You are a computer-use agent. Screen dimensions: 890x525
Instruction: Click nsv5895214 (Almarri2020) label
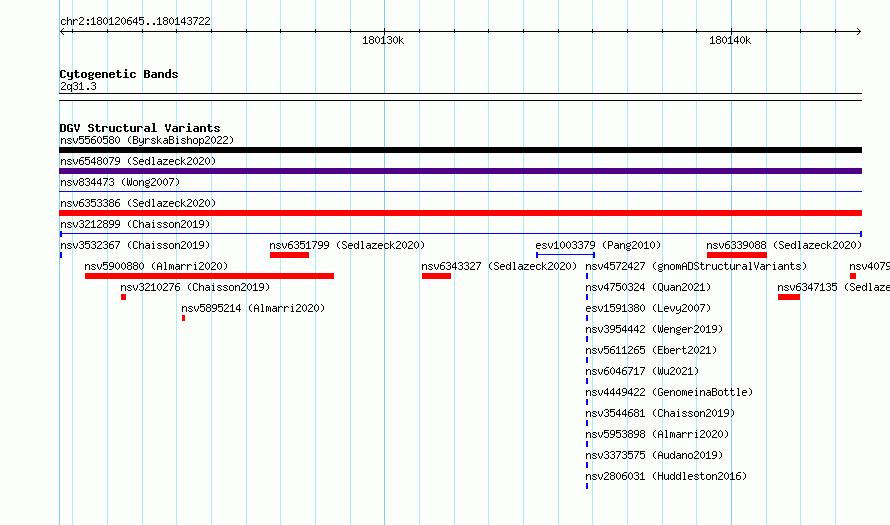pos(253,308)
